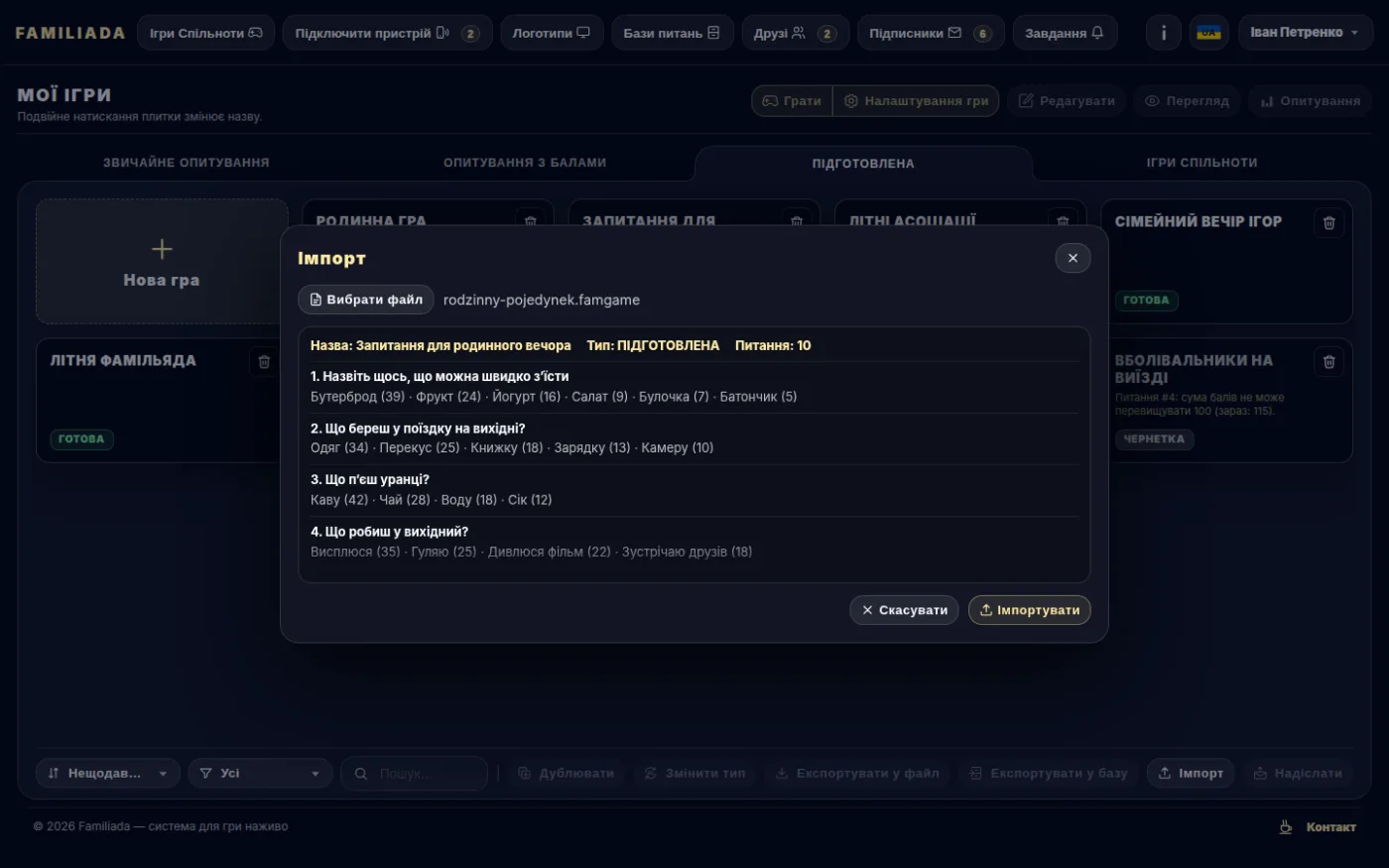The height and width of the screenshot is (868, 1389).
Task: Click the Грати button
Action: tap(792, 101)
